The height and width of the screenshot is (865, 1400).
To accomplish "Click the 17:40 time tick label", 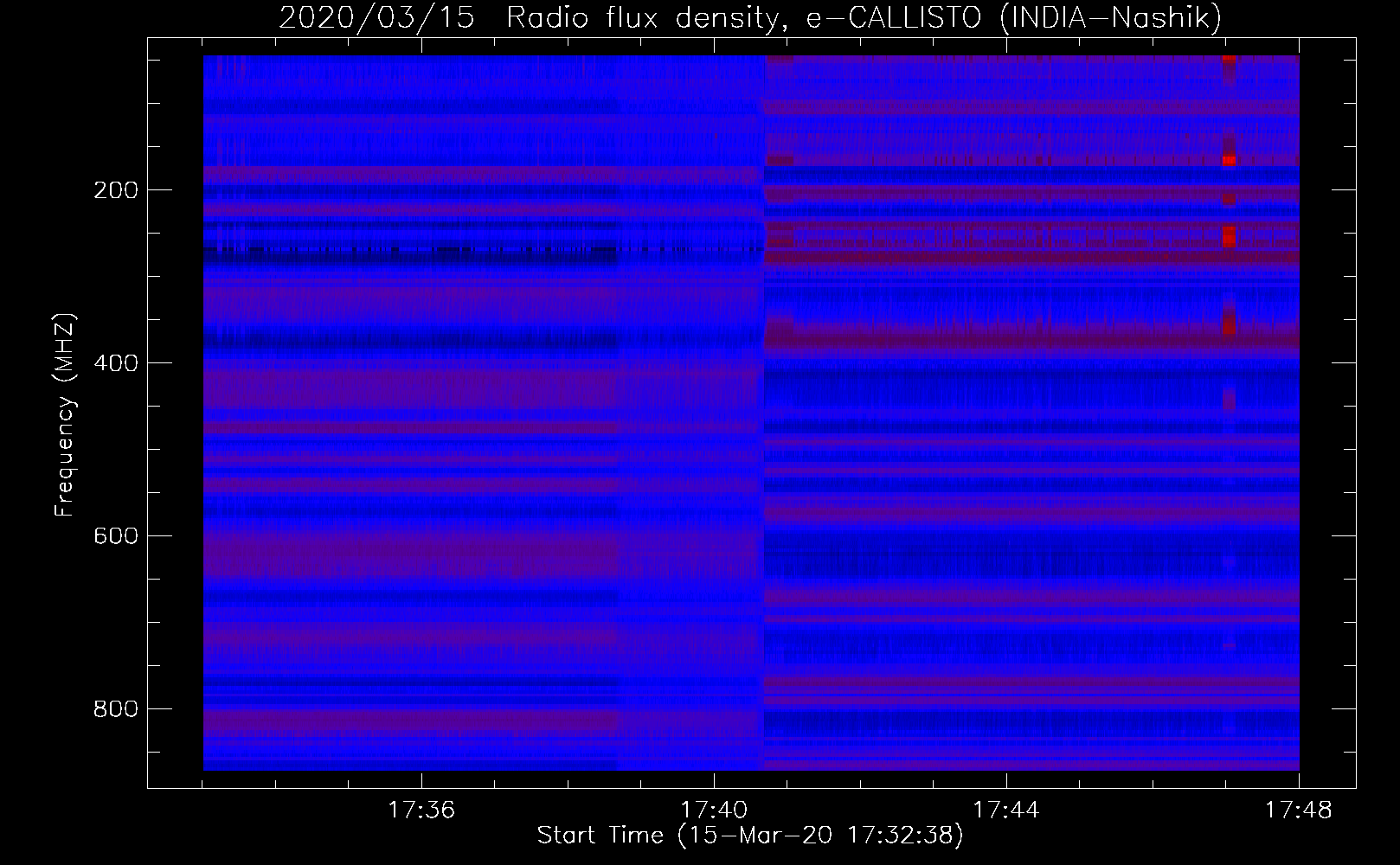I will 714,811.
